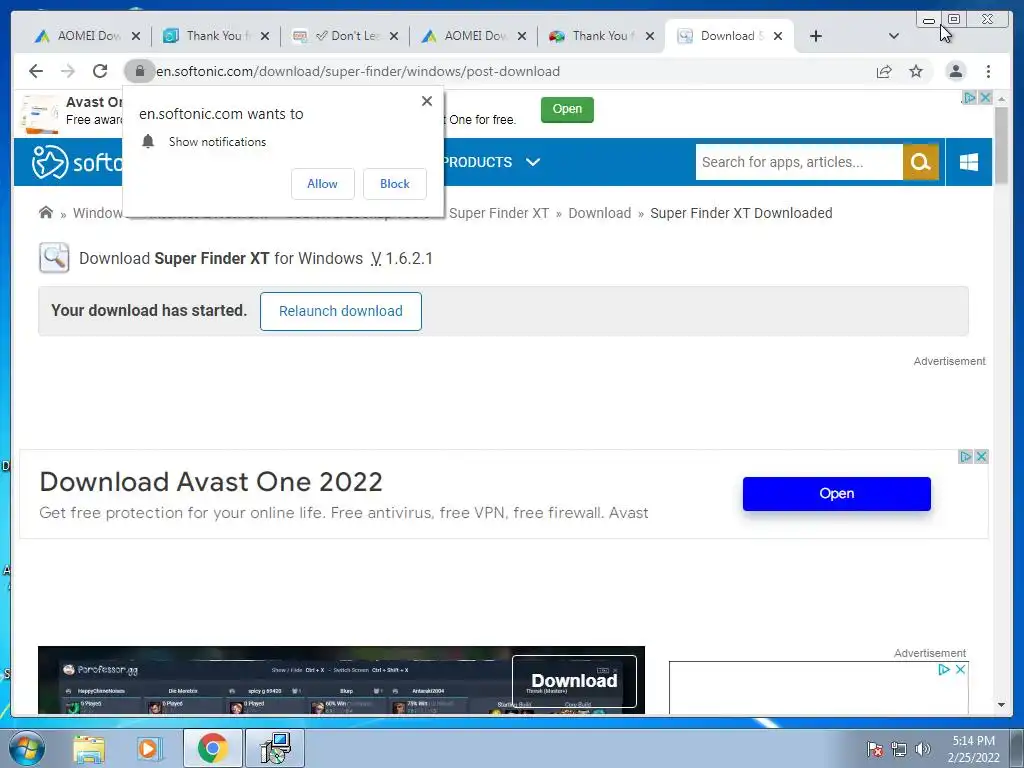Open AdChoices on bottom-right ad box

(944, 669)
